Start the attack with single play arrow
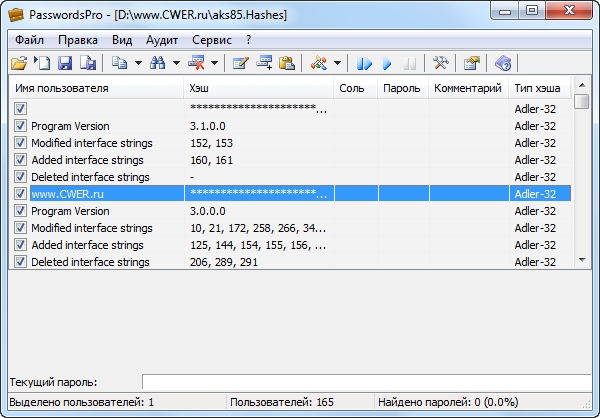 [x=386, y=63]
